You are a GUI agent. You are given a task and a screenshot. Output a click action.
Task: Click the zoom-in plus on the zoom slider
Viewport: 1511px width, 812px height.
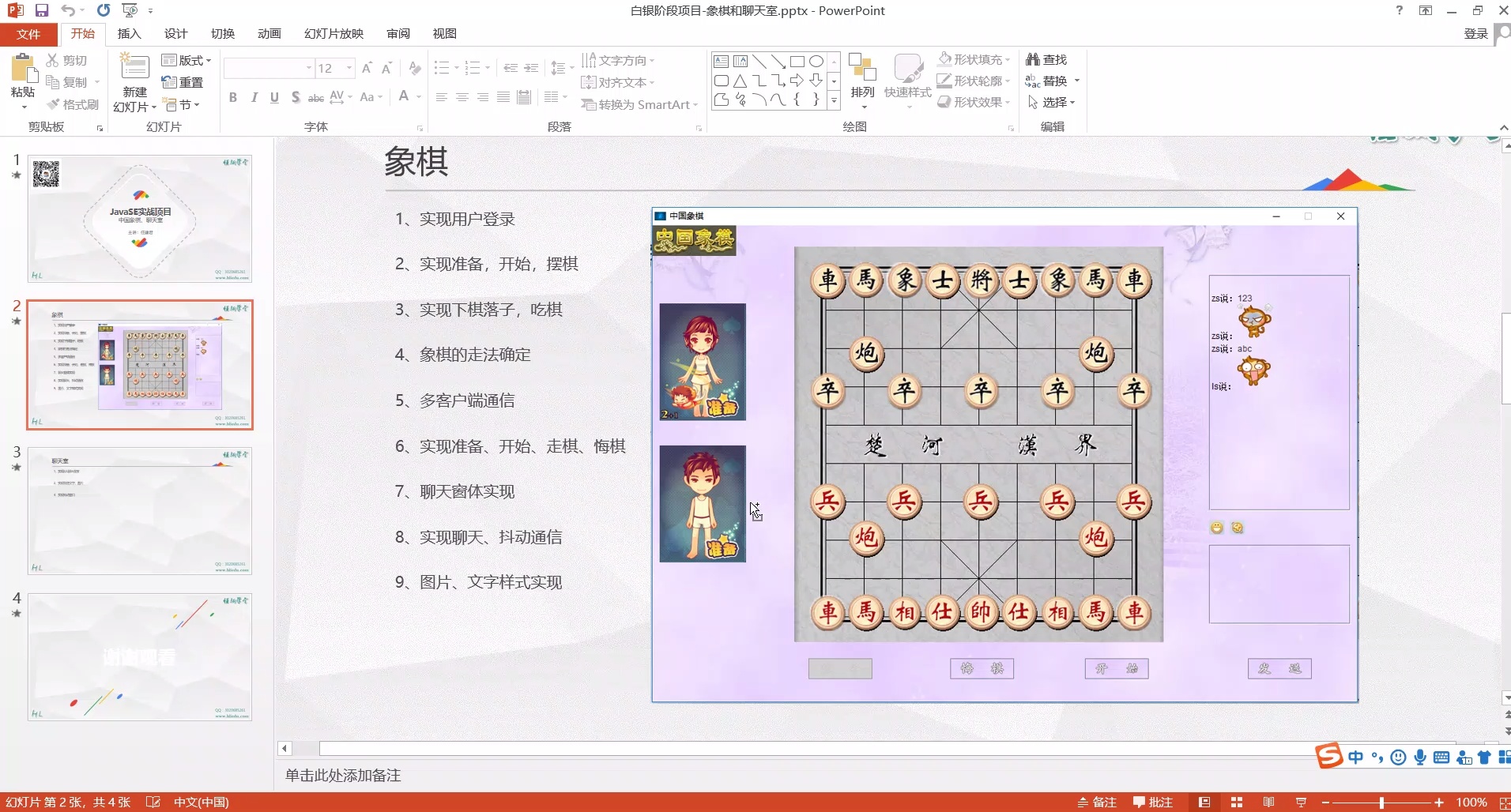tap(1438, 802)
